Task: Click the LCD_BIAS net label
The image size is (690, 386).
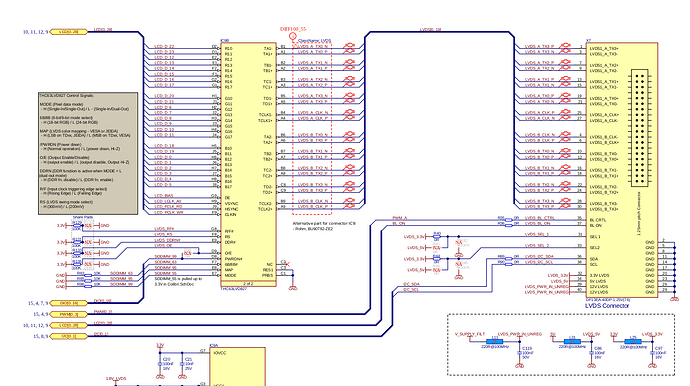Action: [x=163, y=195]
